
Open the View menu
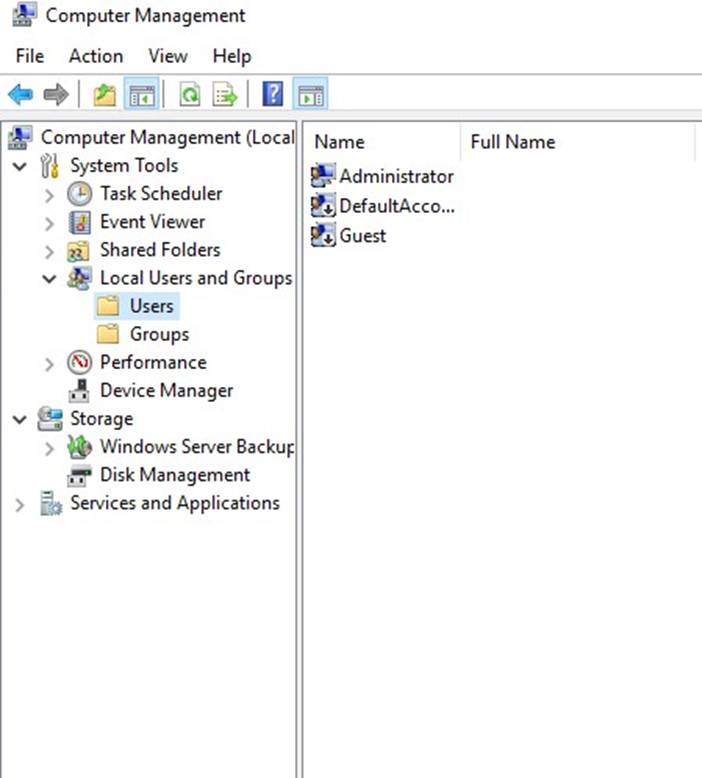point(168,56)
